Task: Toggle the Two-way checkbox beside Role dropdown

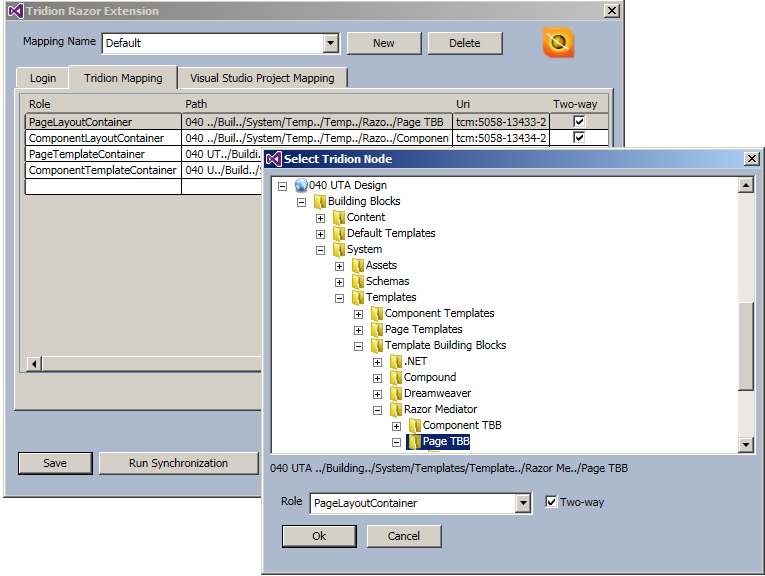Action: (551, 501)
